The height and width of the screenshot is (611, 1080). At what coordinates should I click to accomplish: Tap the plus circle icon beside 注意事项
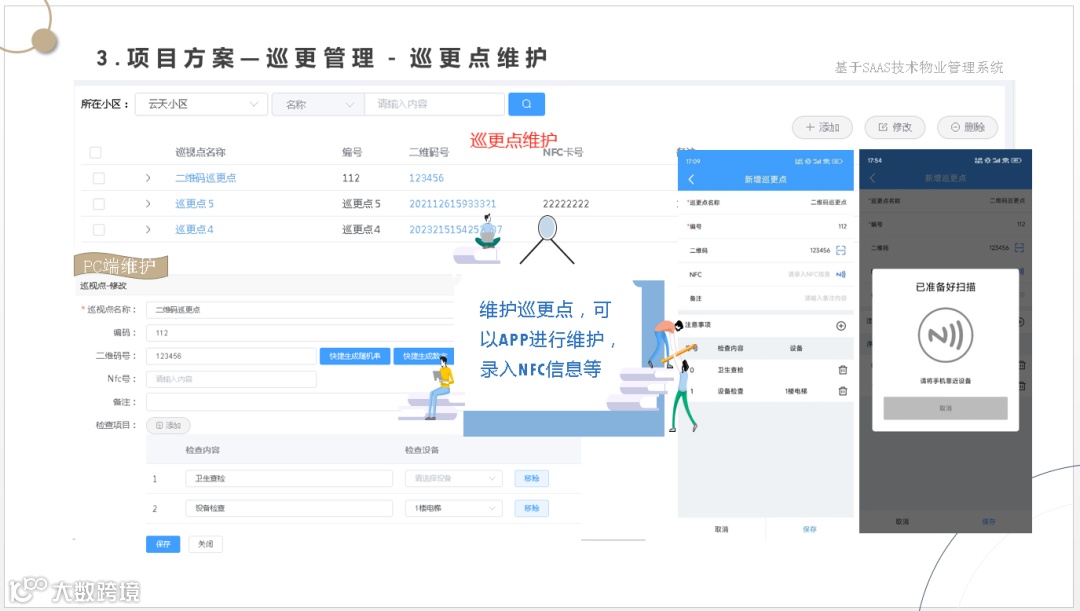click(841, 326)
